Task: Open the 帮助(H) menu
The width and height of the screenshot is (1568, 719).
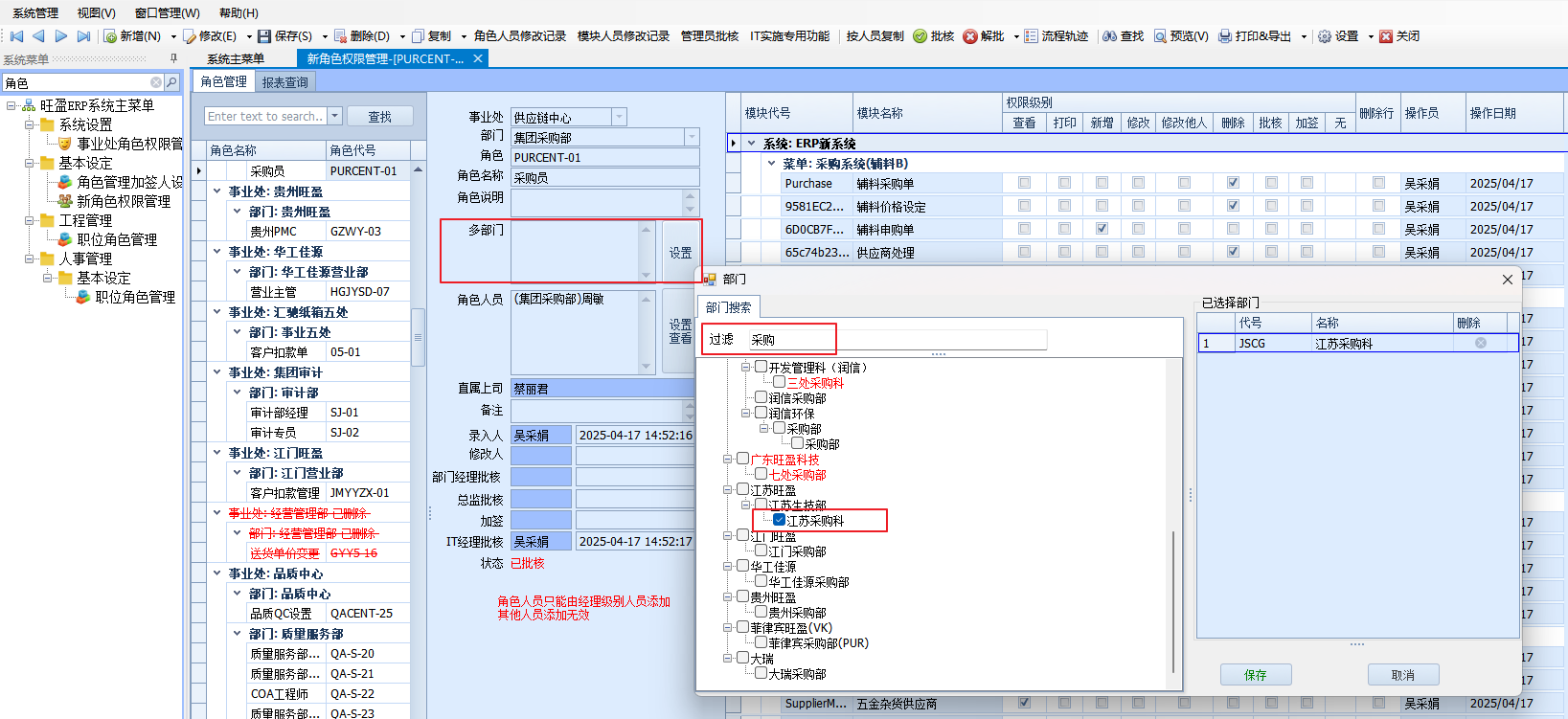Action: tap(239, 12)
